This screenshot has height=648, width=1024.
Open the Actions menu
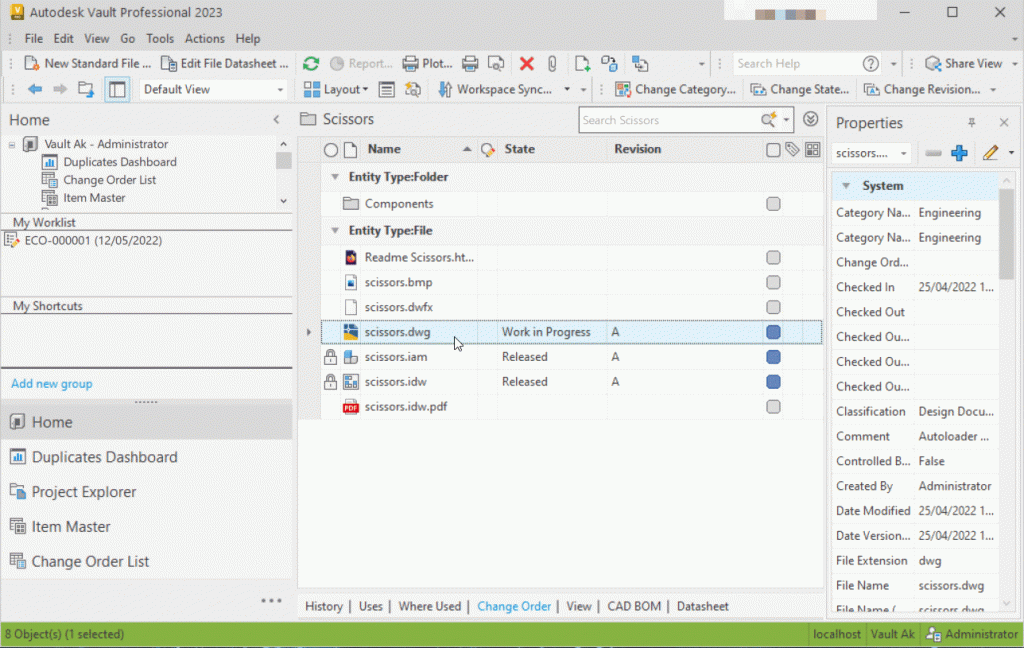tap(204, 39)
